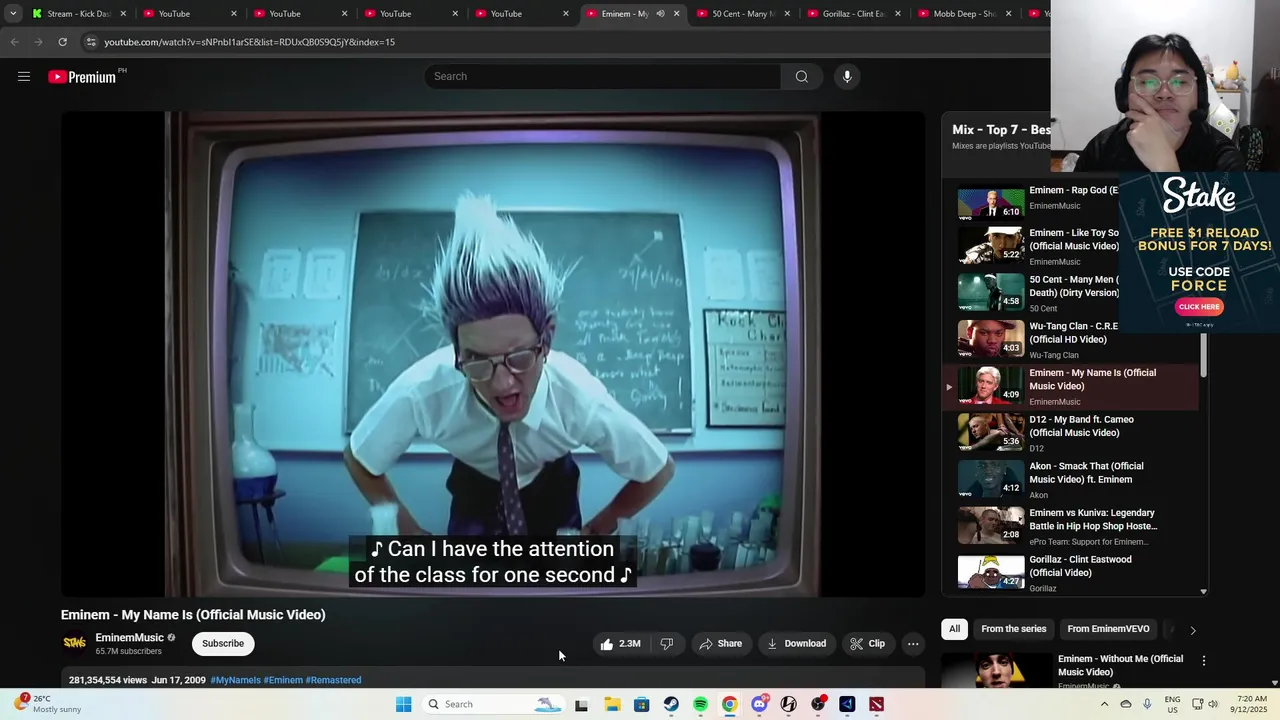Select the All filter chip

click(954, 629)
